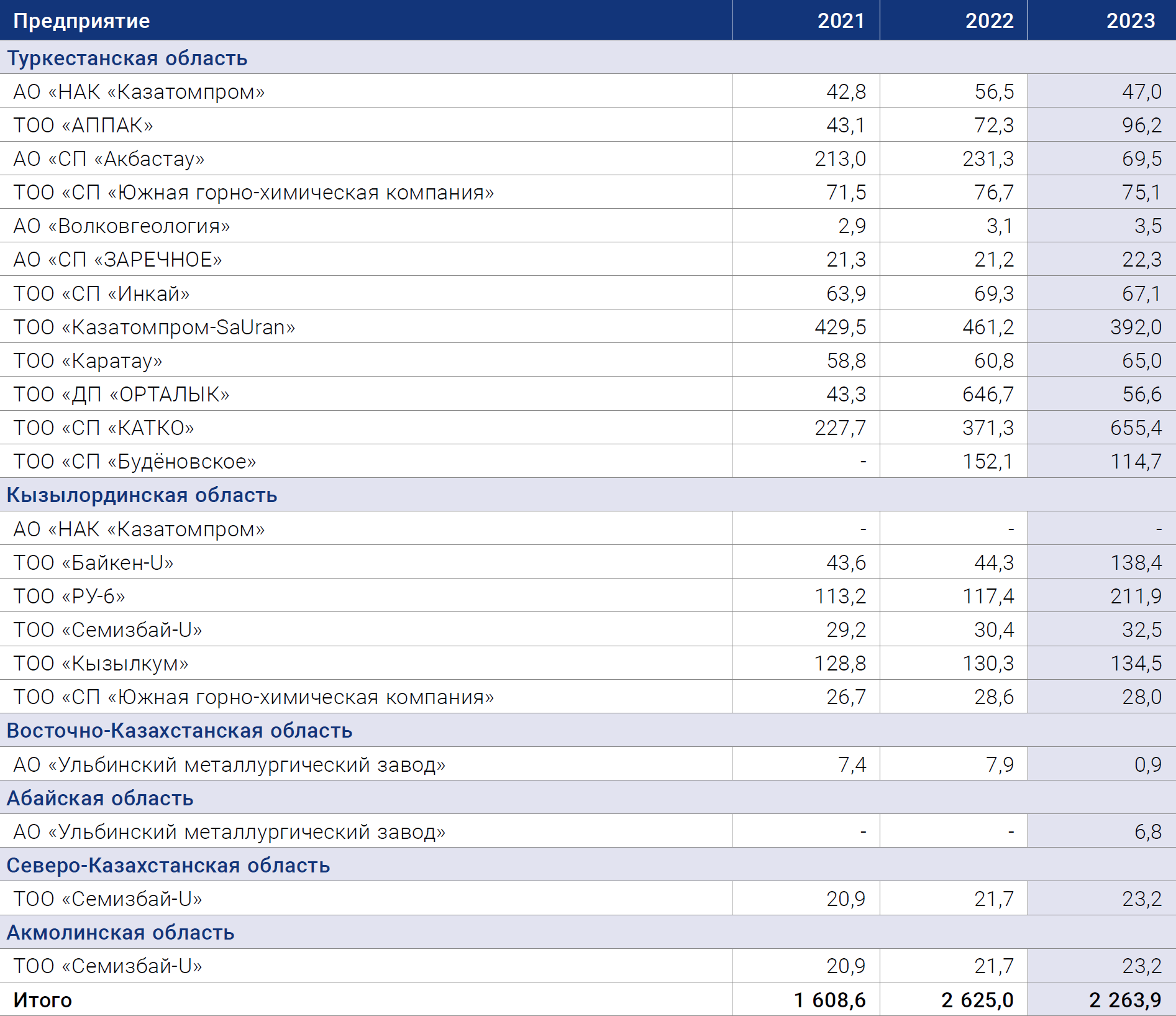This screenshot has height=1016, width=1176.
Task: Click the ТОО «СП «Инкай» row label
Action: click(x=102, y=293)
